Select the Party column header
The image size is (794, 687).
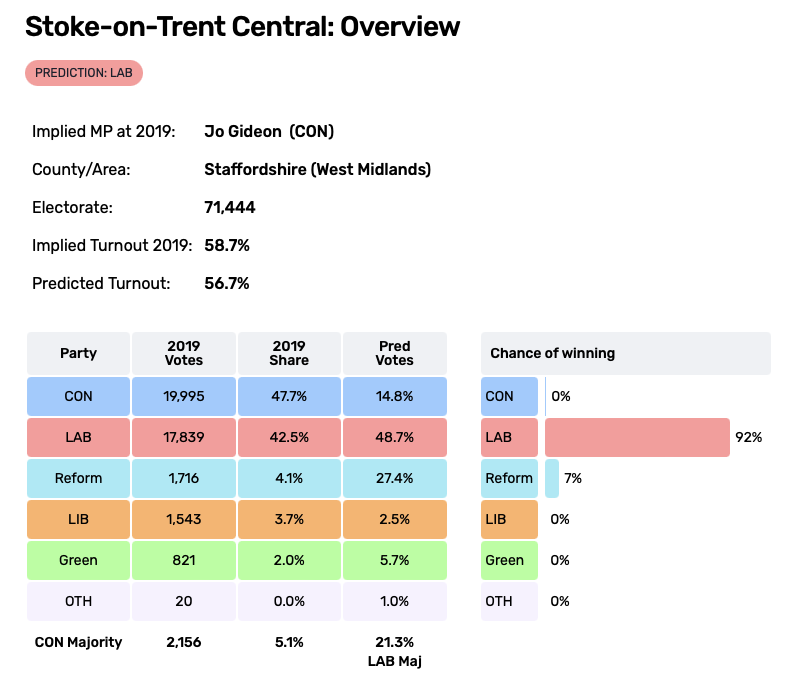click(x=78, y=353)
